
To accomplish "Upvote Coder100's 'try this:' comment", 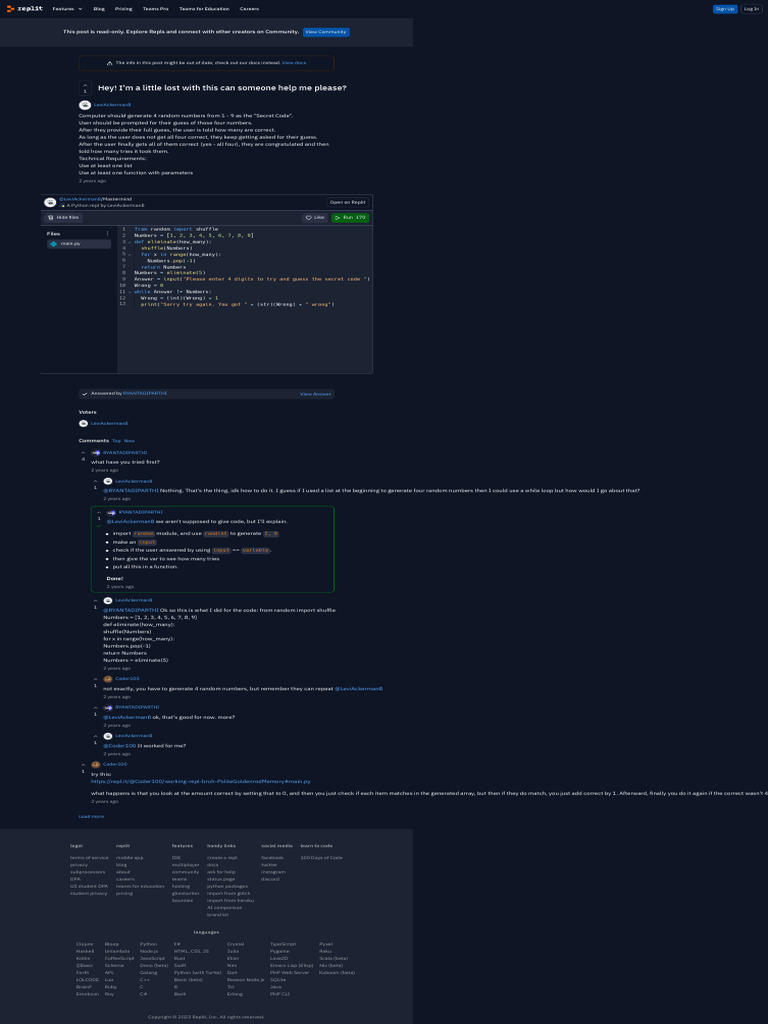I will (83, 764).
